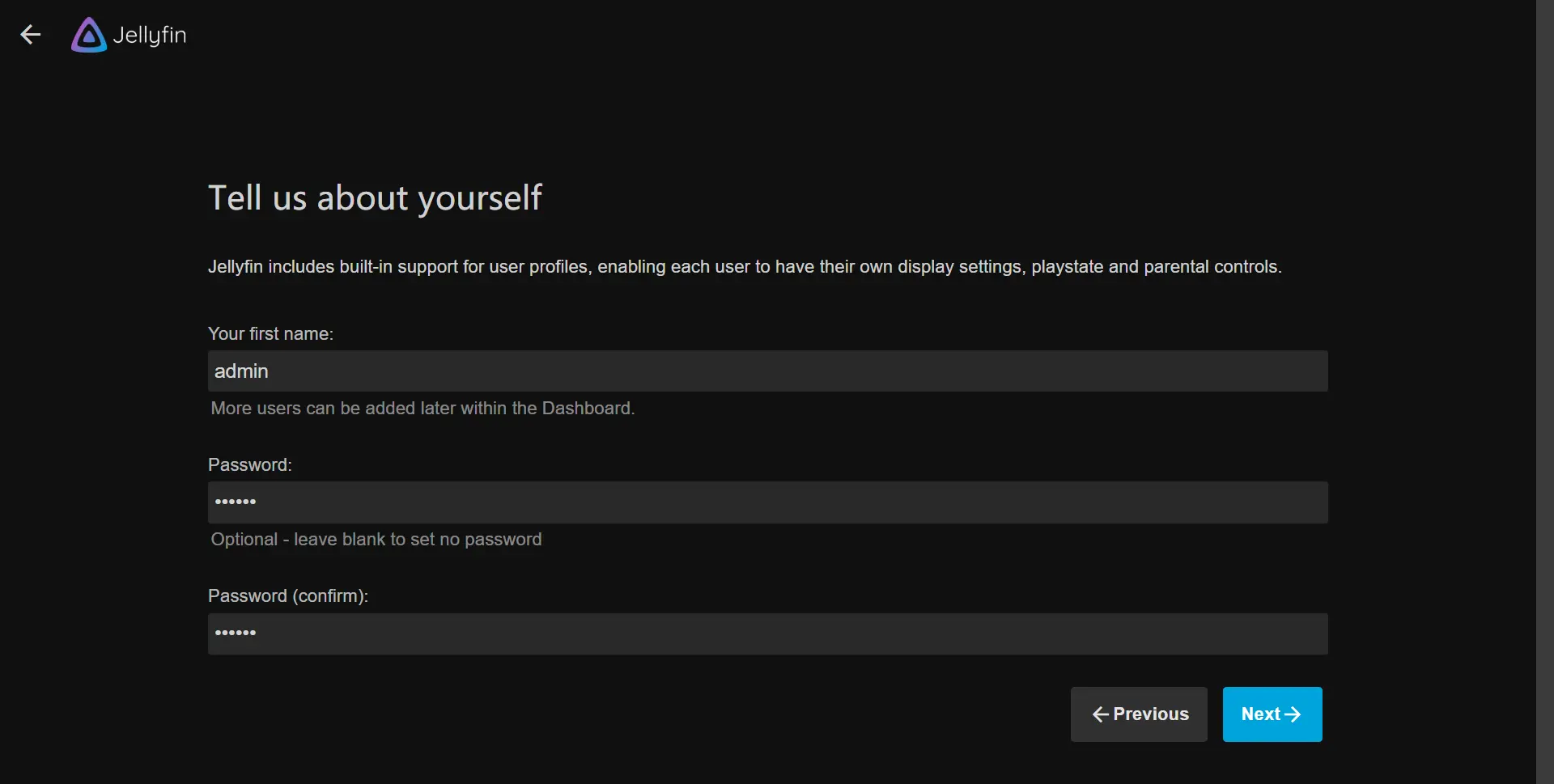Click the Jellyfin wordmark in header
The height and width of the screenshot is (784, 1554).
(x=150, y=36)
